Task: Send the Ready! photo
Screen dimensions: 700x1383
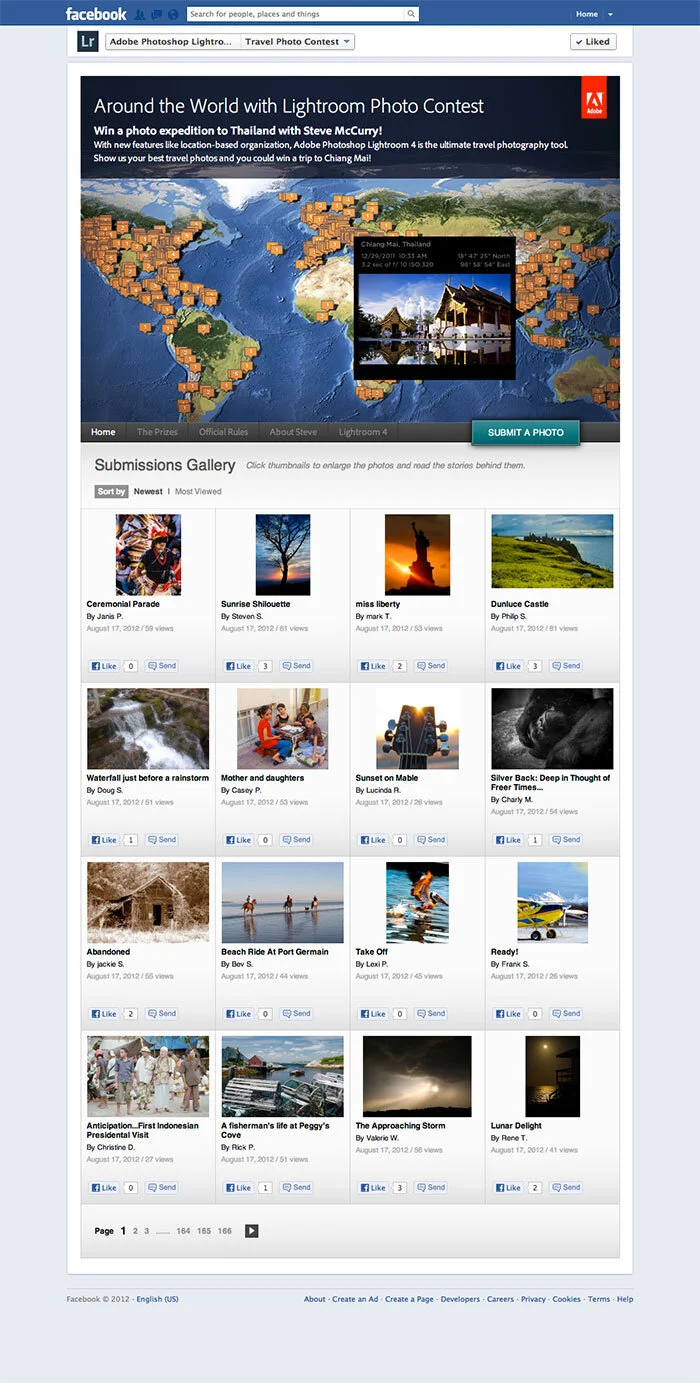Action: point(566,1014)
